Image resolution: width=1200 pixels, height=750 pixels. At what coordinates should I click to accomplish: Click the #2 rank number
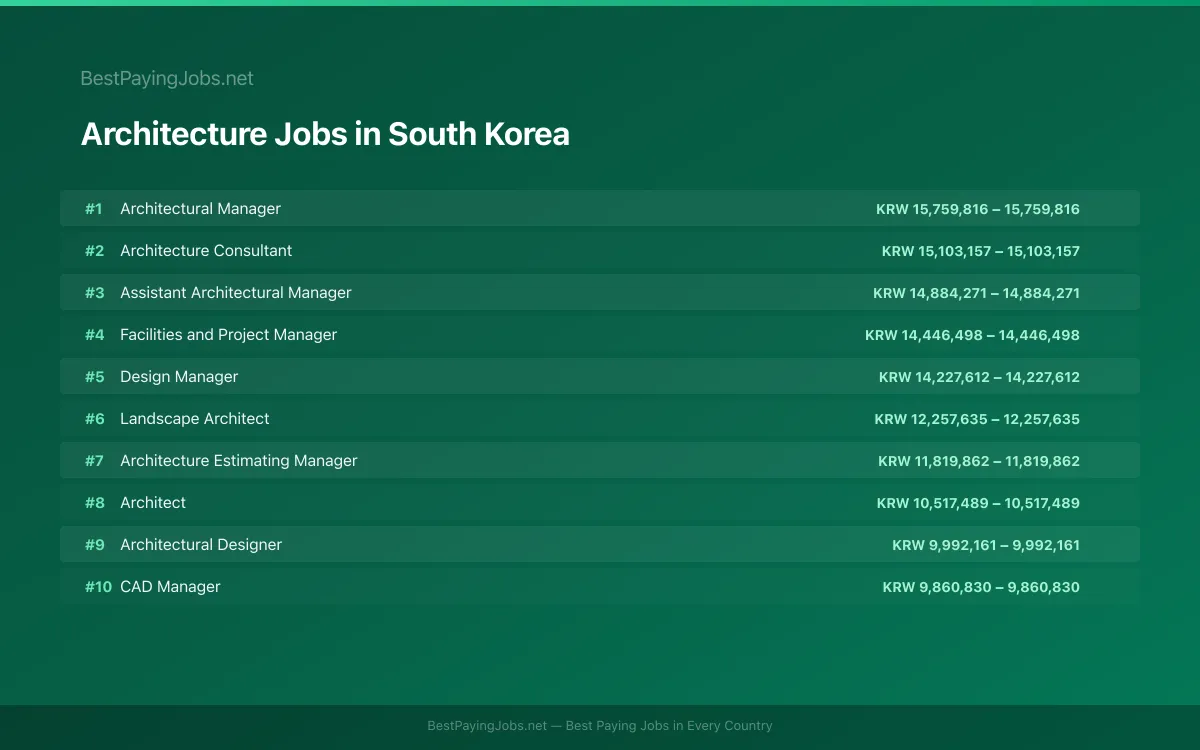point(94,251)
